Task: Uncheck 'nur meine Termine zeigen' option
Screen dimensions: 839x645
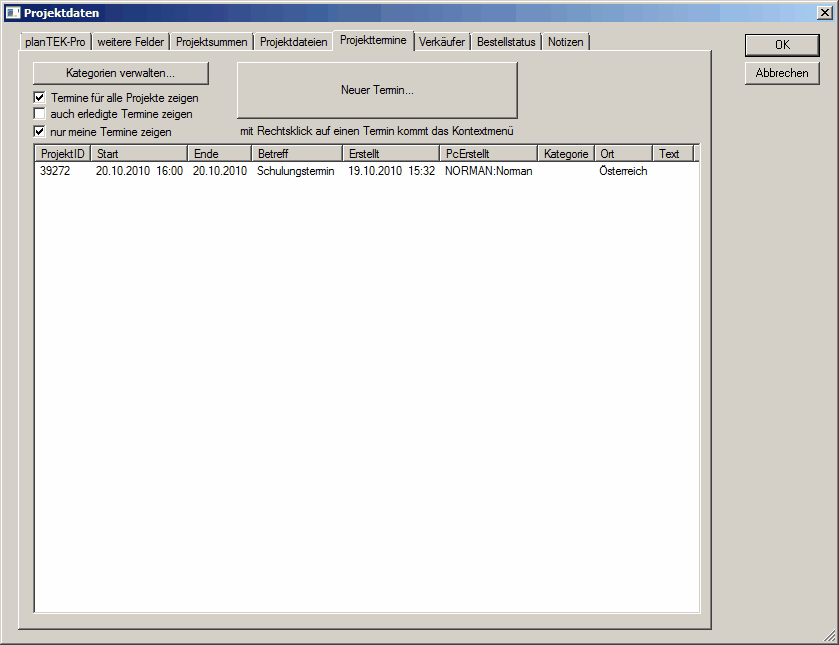Action: pos(40,131)
